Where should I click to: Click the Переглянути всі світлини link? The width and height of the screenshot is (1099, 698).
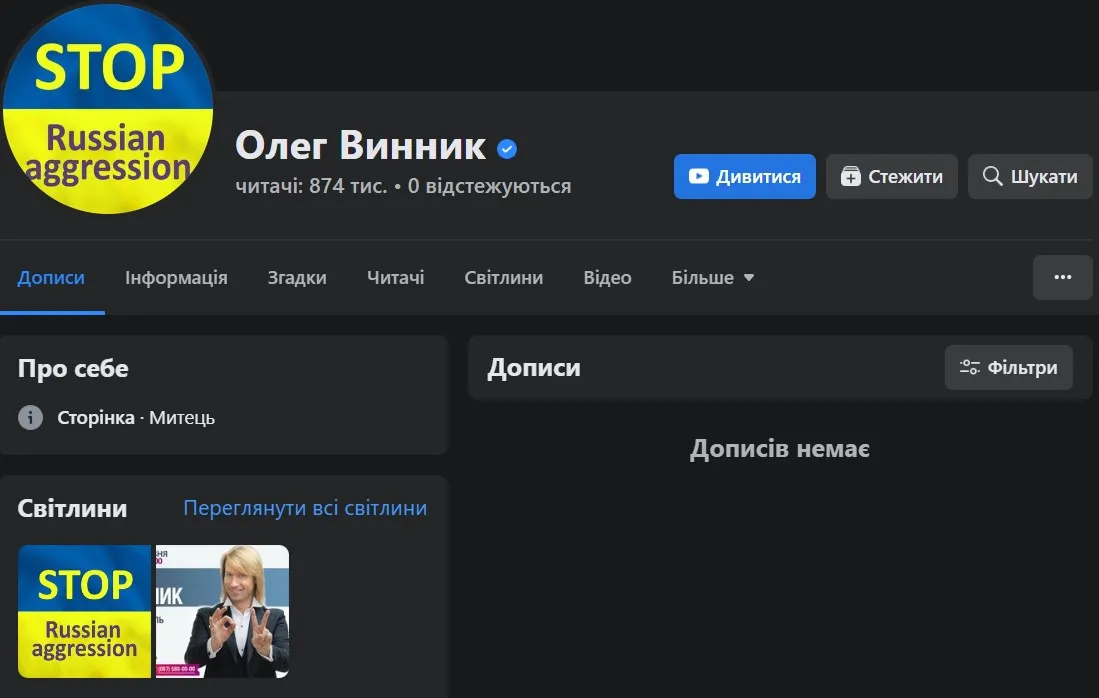pyautogui.click(x=305, y=508)
